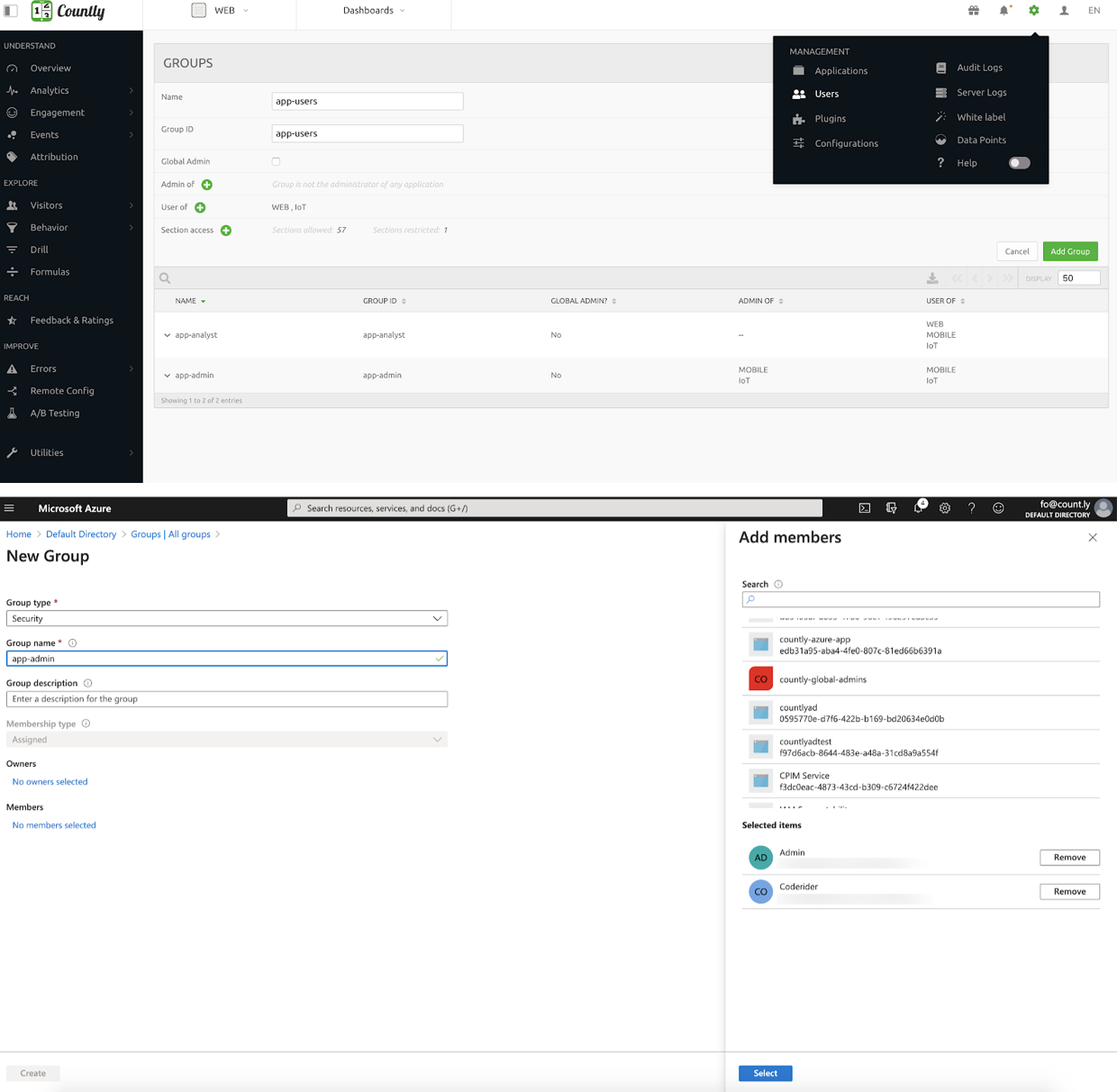Viewport: 1117px width, 1092px height.
Task: Switch language with EN selector
Action: (1094, 11)
